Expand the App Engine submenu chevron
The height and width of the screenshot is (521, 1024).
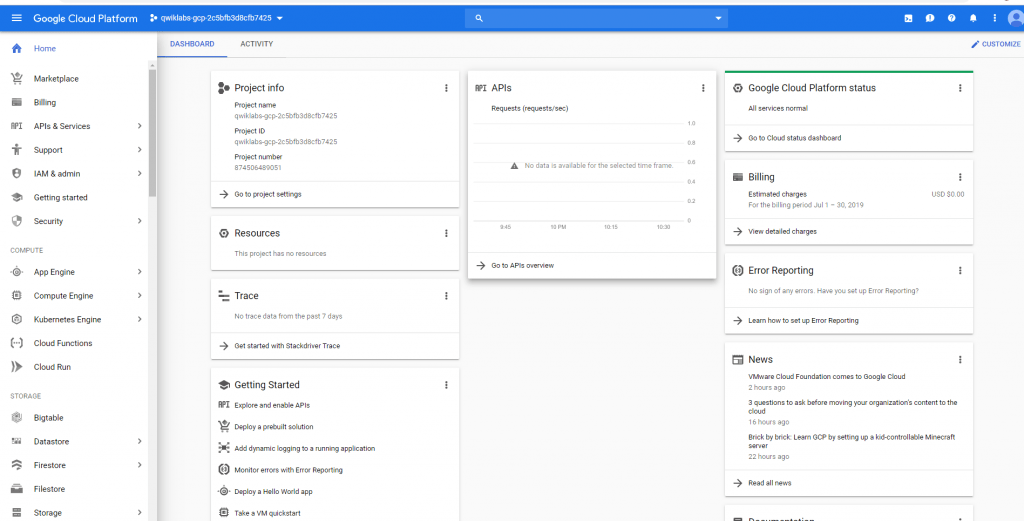(139, 272)
